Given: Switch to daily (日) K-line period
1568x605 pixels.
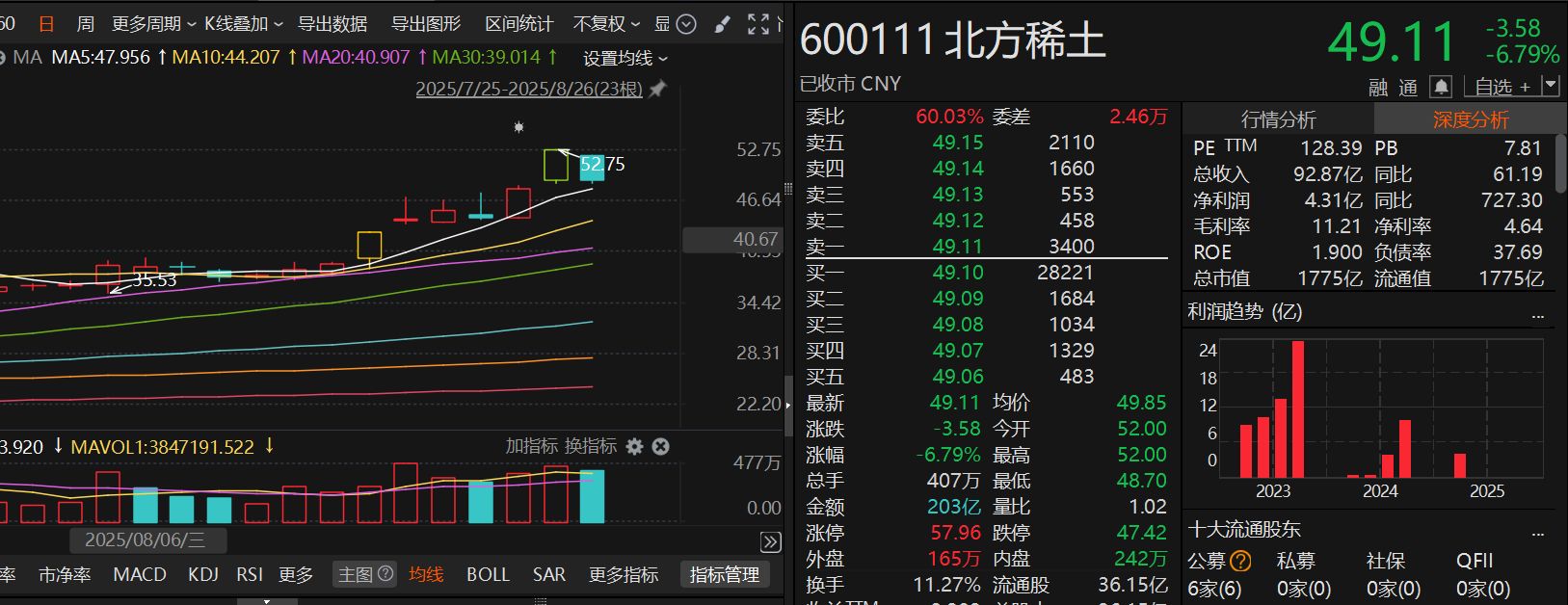Looking at the screenshot, I should 45,24.
